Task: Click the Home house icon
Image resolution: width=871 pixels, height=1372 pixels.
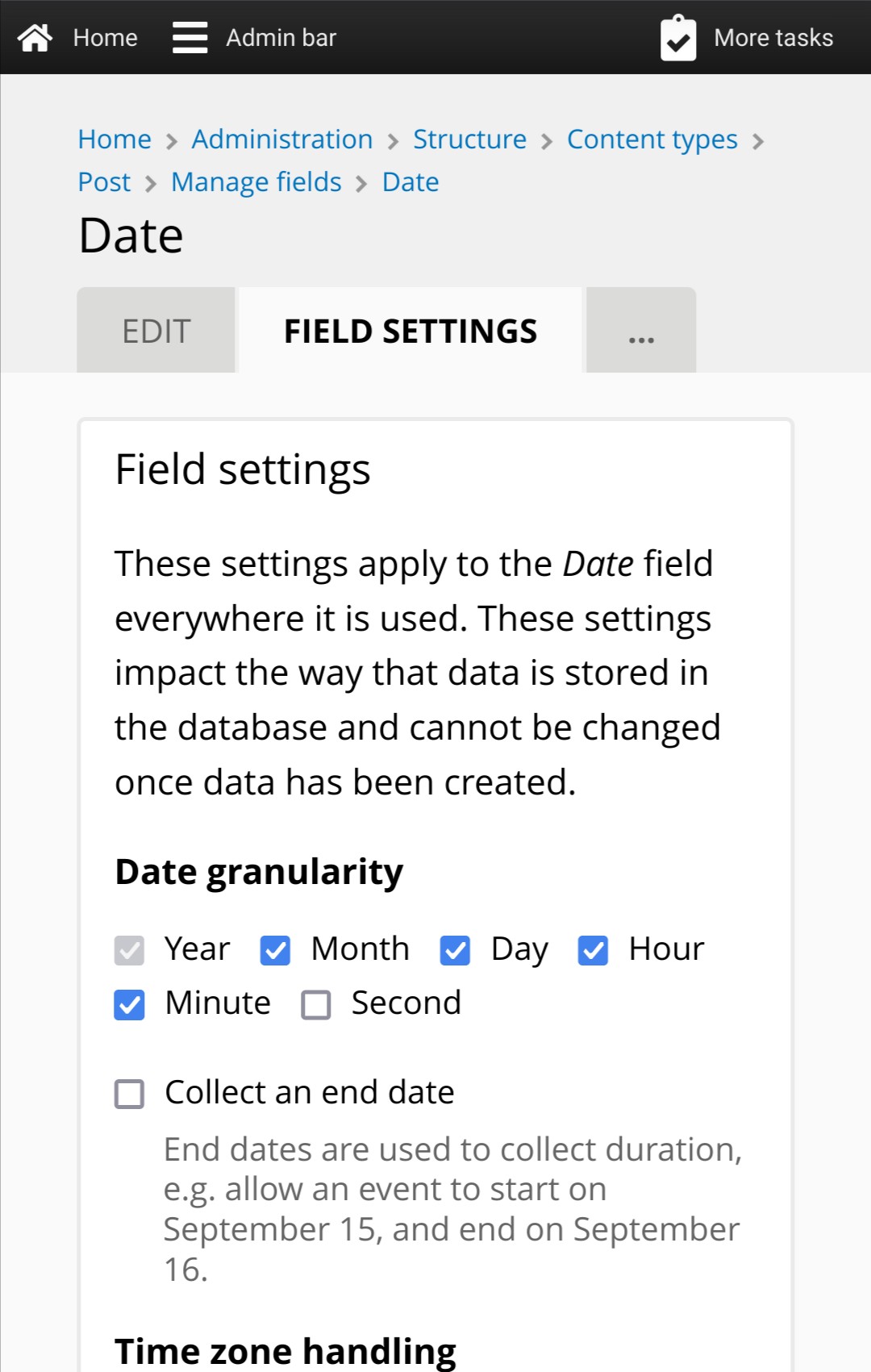Action: 35,38
